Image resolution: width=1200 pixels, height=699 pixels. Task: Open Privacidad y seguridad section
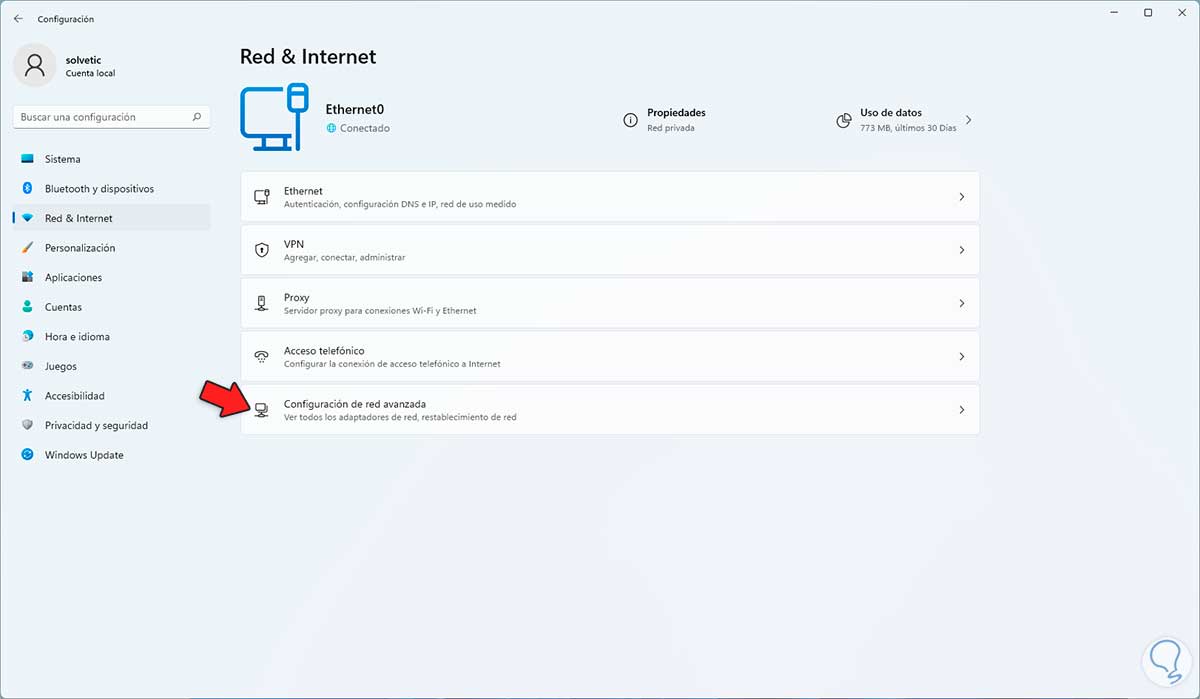tap(112, 425)
